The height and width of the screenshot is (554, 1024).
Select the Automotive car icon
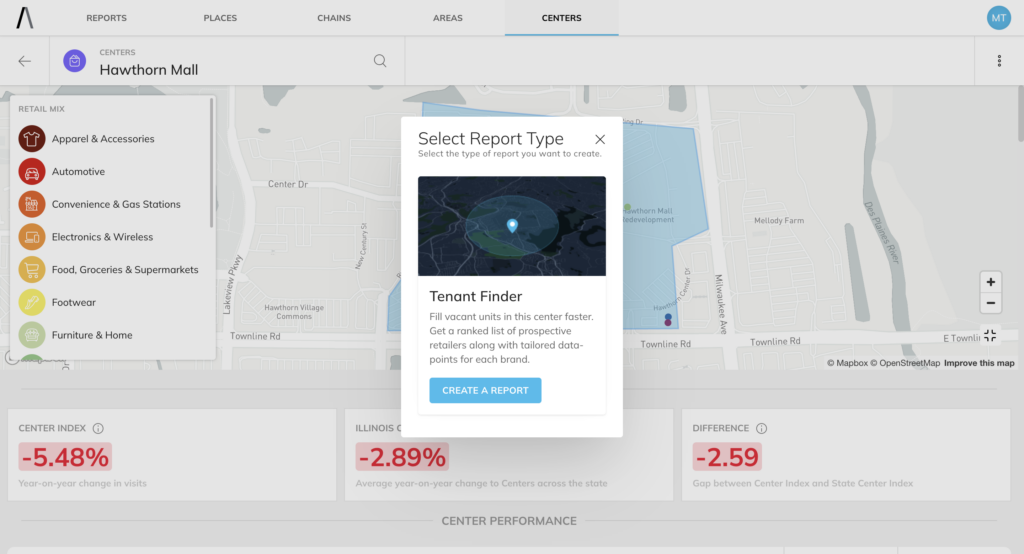click(32, 171)
